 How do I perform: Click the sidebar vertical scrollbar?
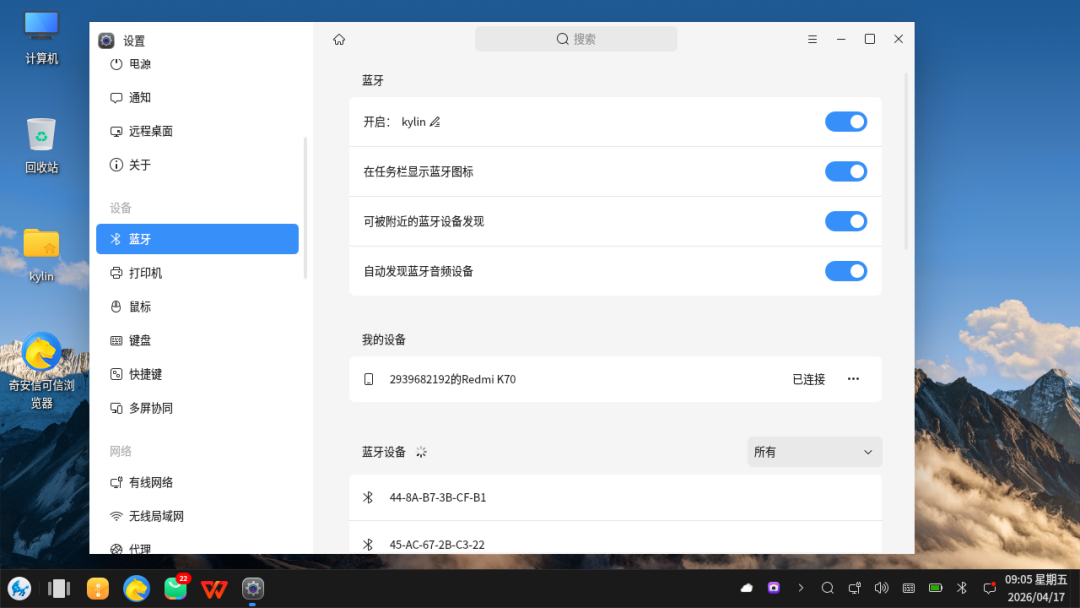[x=305, y=208]
